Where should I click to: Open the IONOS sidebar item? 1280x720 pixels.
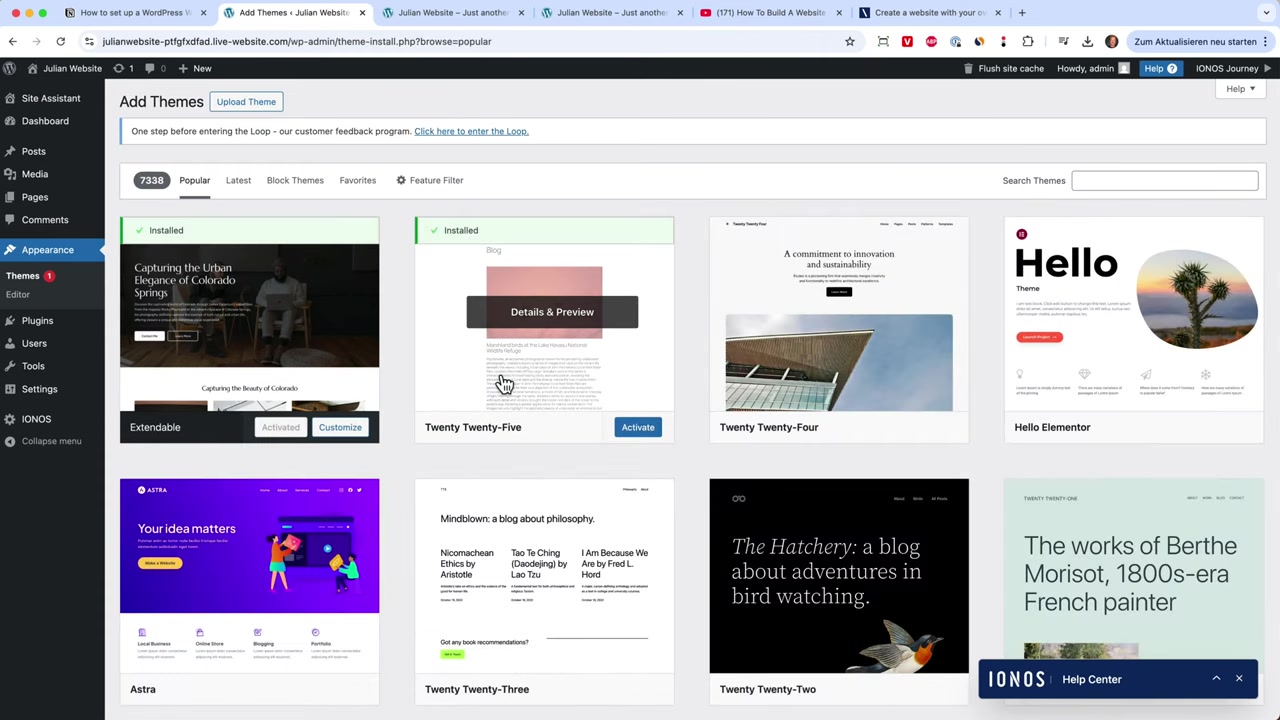36,419
